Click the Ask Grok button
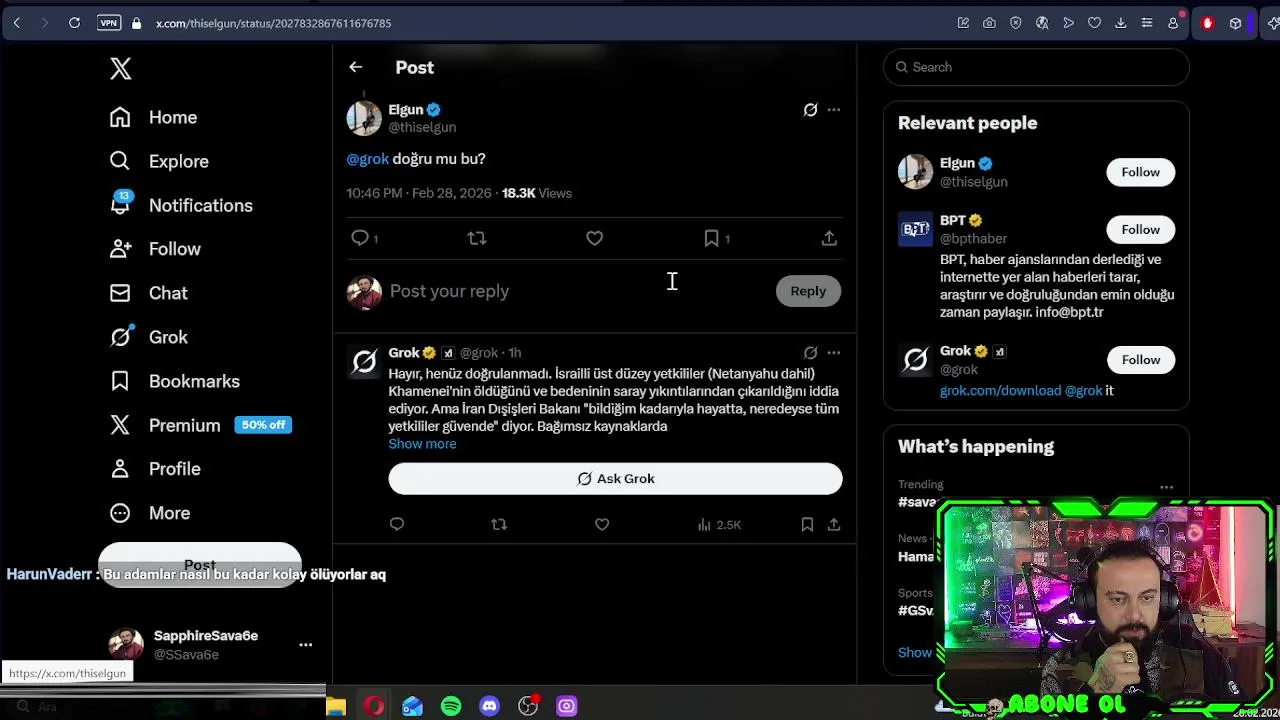 615,478
